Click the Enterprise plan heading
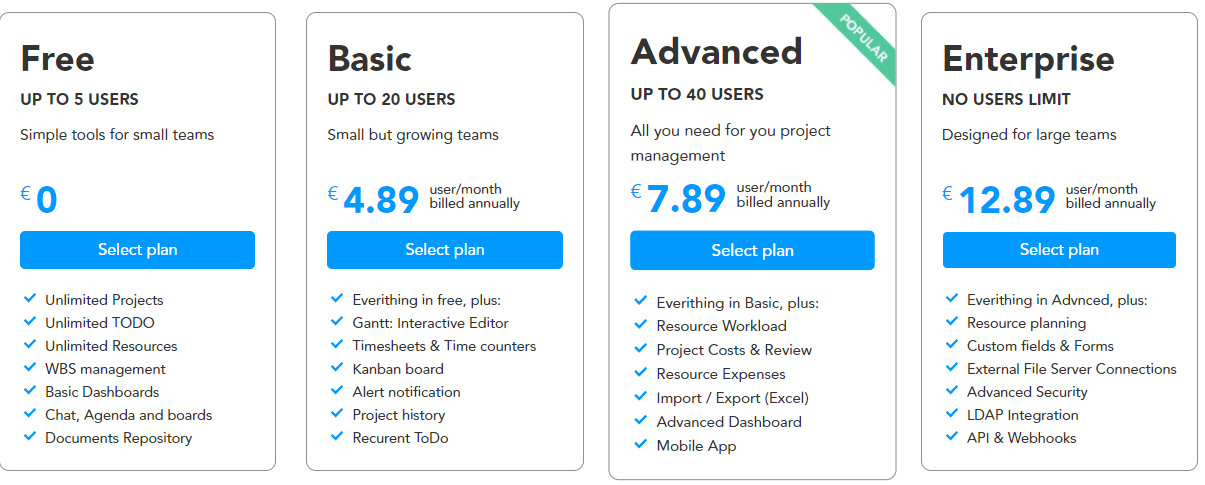 point(1028,59)
